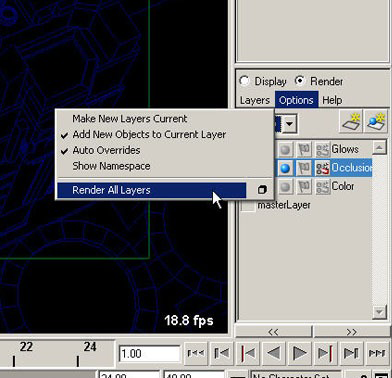Select the Glows render layer
This screenshot has height=378, width=392.
tap(345, 149)
